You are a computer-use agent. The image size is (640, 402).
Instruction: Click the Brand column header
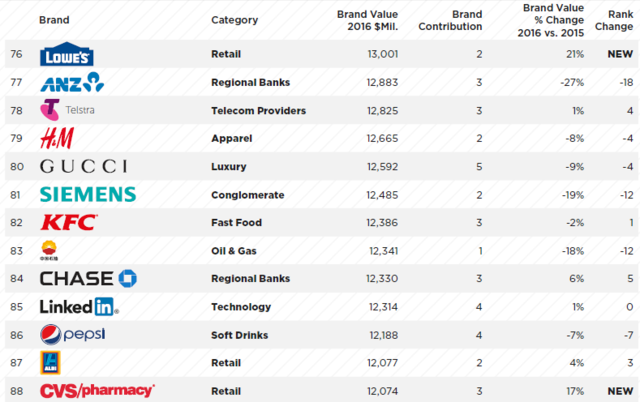54,20
